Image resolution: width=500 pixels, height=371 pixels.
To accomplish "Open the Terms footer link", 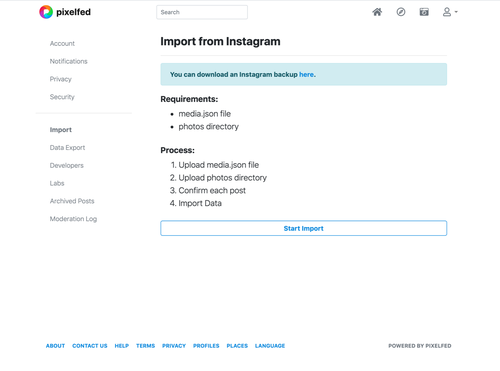I will click(x=145, y=346).
